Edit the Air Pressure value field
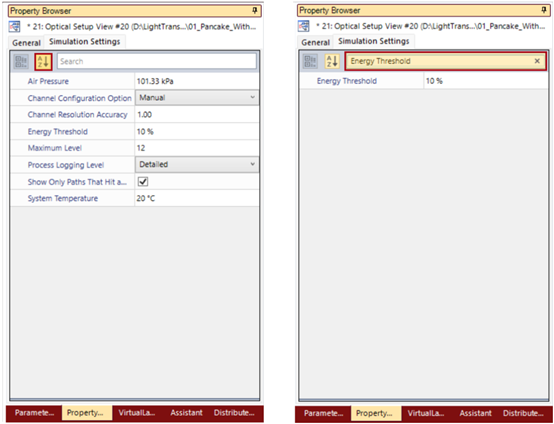The image size is (554, 424). click(197, 81)
